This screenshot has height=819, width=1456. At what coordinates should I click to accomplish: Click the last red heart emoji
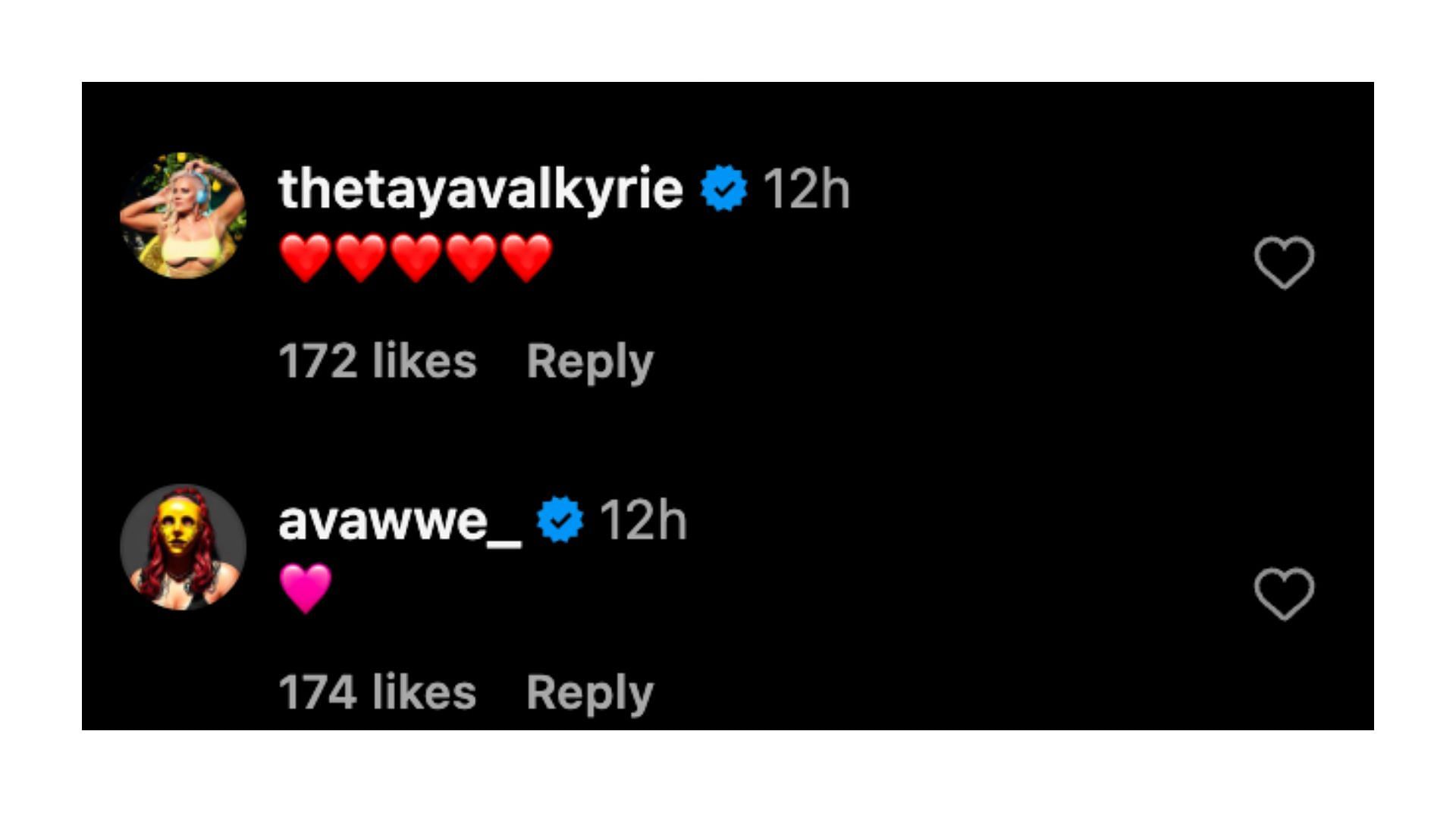[x=527, y=258]
